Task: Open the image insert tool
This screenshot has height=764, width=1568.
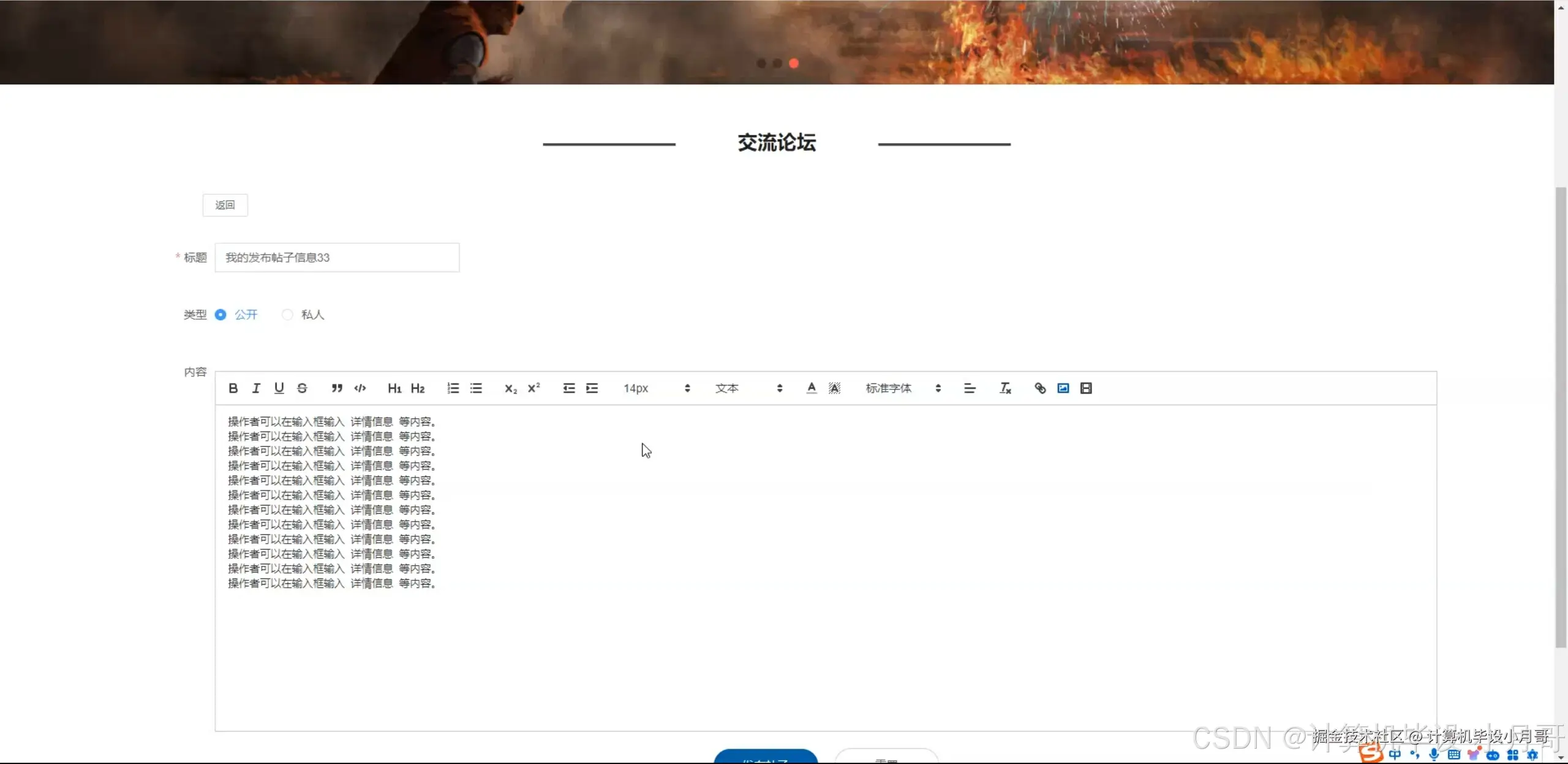Action: click(1063, 388)
